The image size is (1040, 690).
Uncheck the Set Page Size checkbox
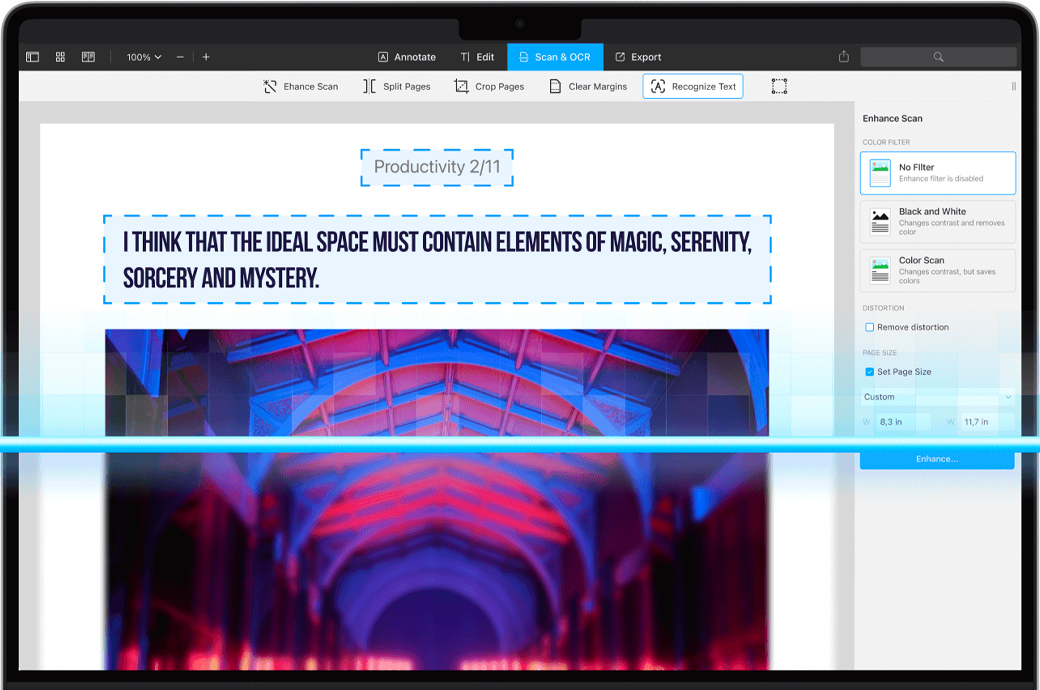coord(870,372)
